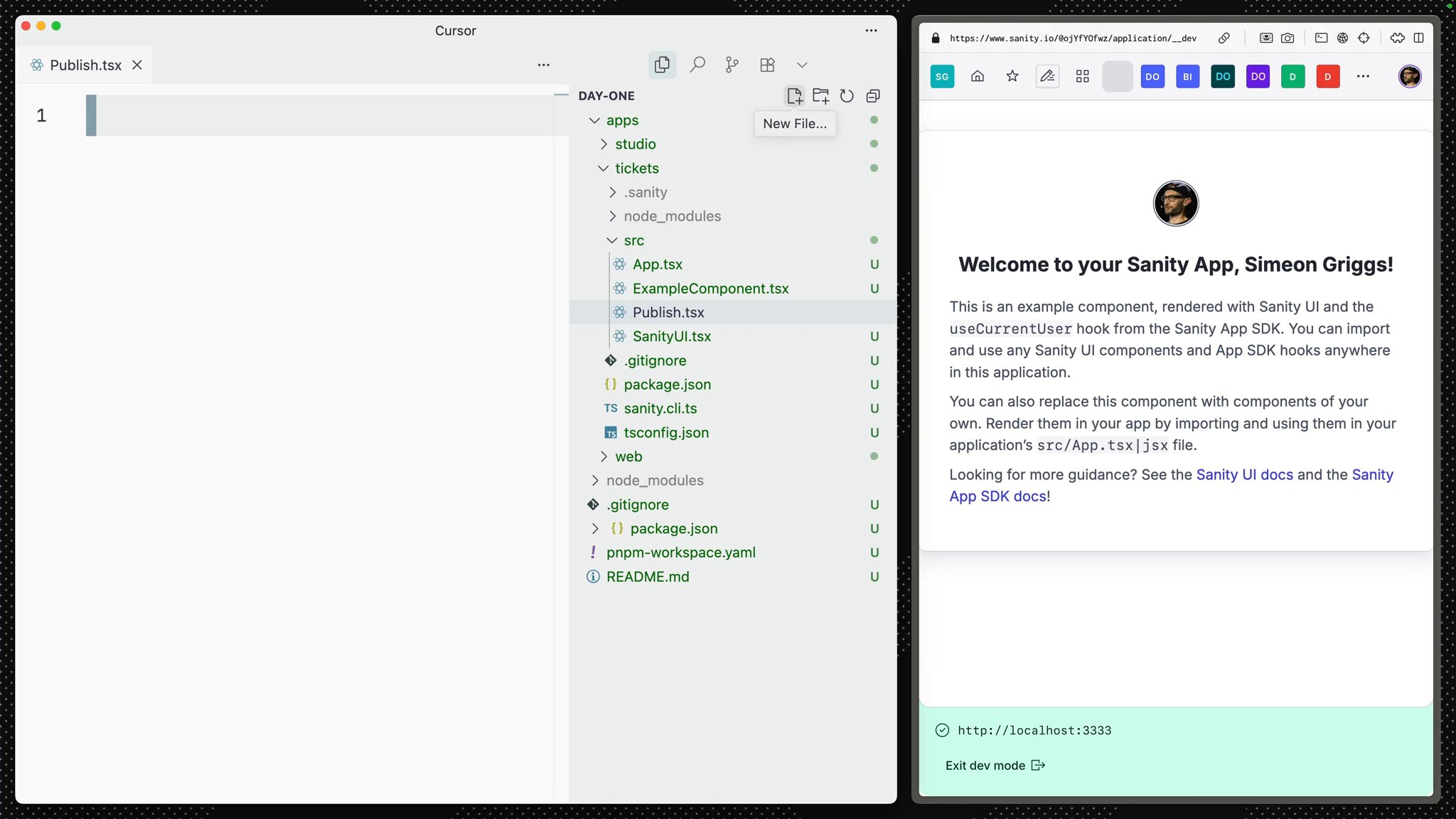Select the BI app badge

pos(1187,76)
